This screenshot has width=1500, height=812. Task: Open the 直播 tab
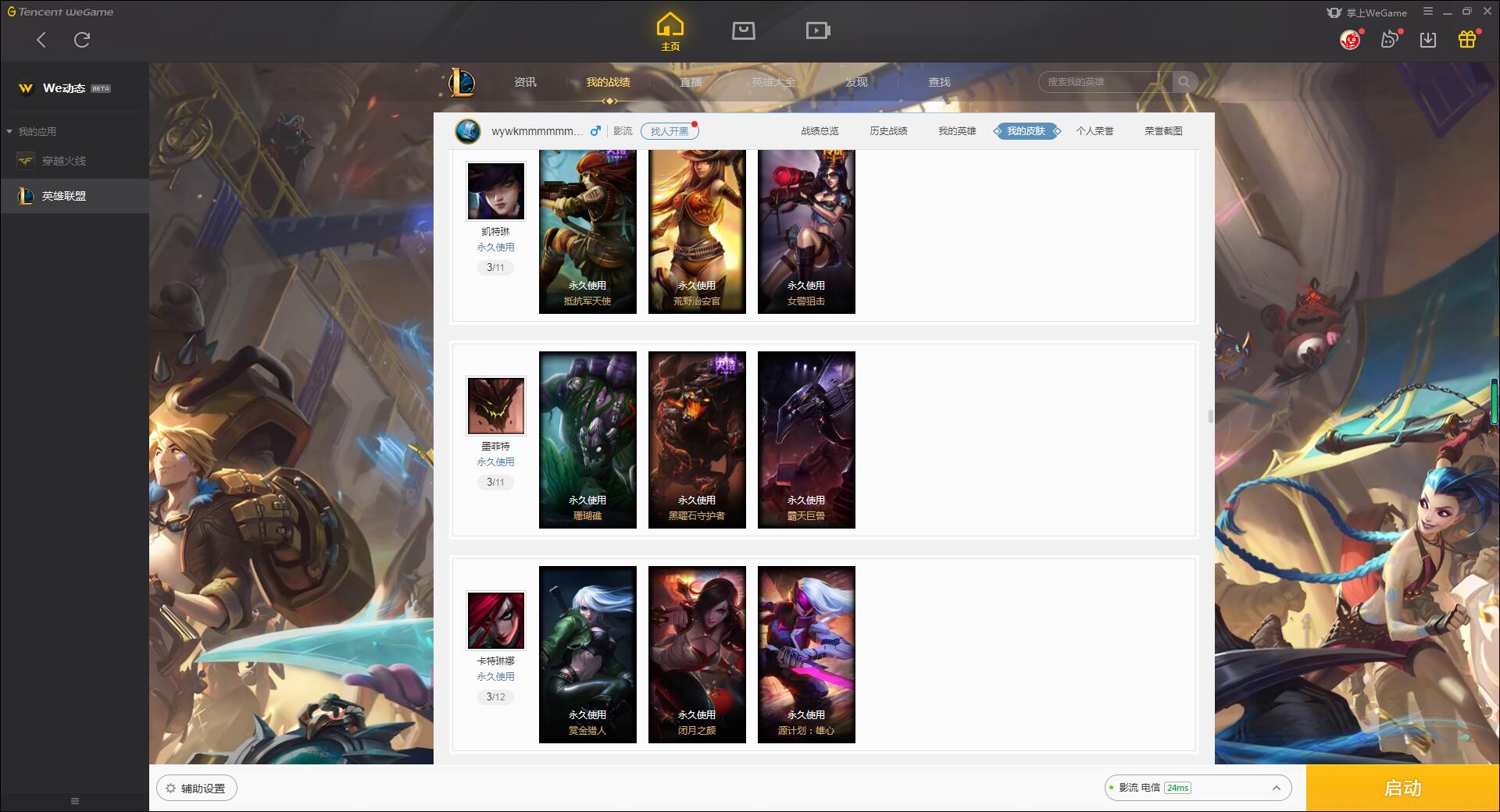coord(691,82)
